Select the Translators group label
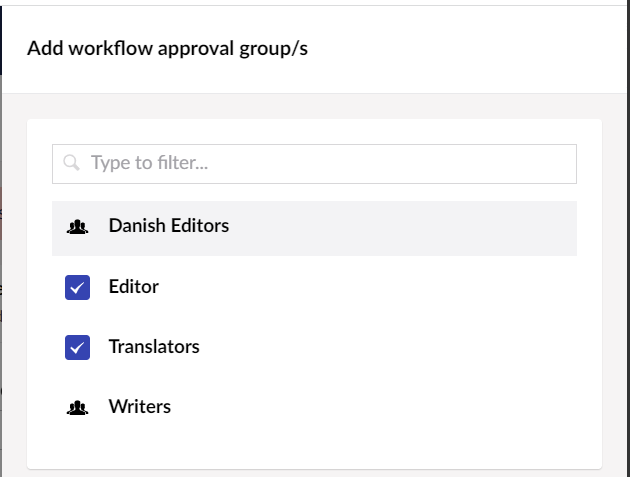The width and height of the screenshot is (630, 477). tap(154, 346)
